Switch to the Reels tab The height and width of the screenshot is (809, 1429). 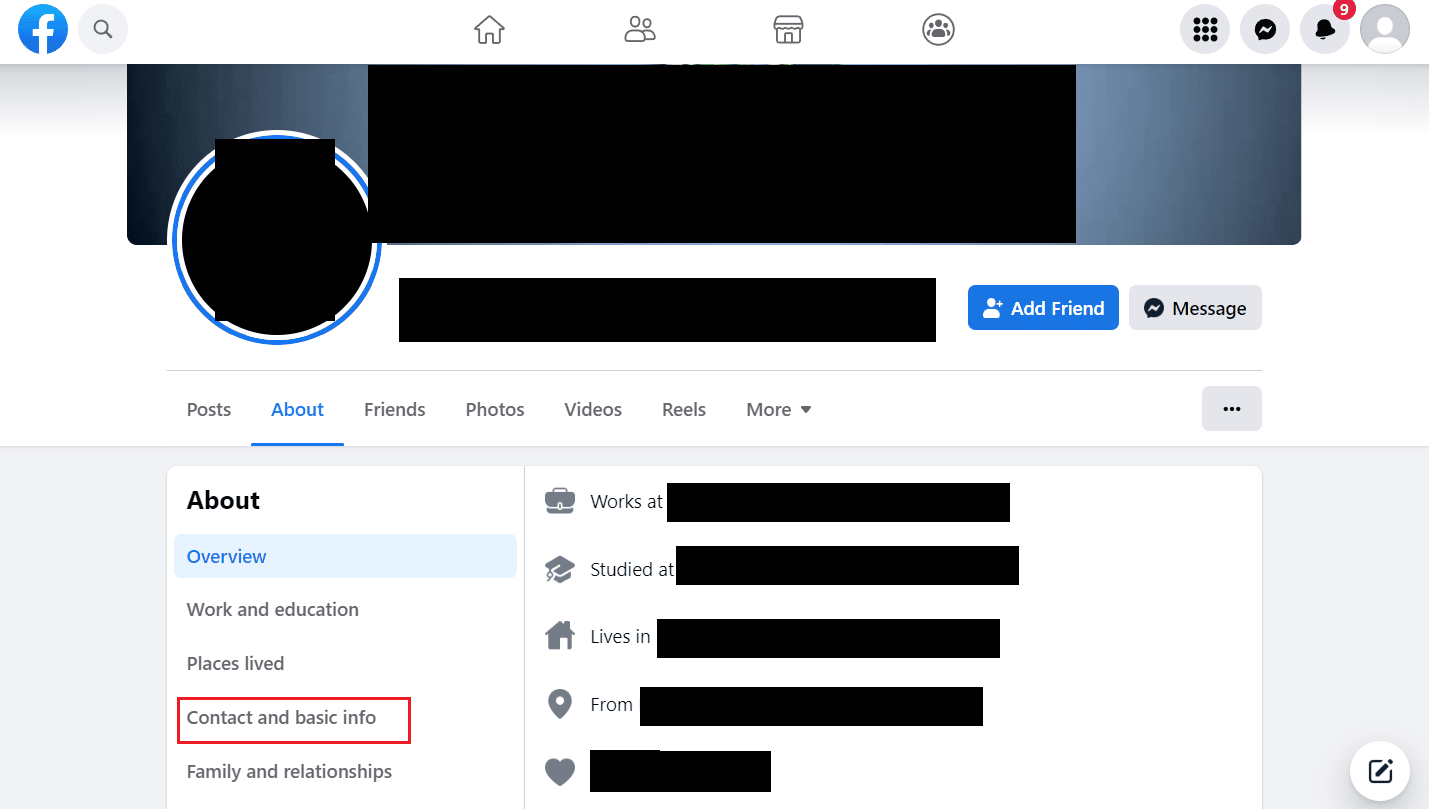coord(683,409)
